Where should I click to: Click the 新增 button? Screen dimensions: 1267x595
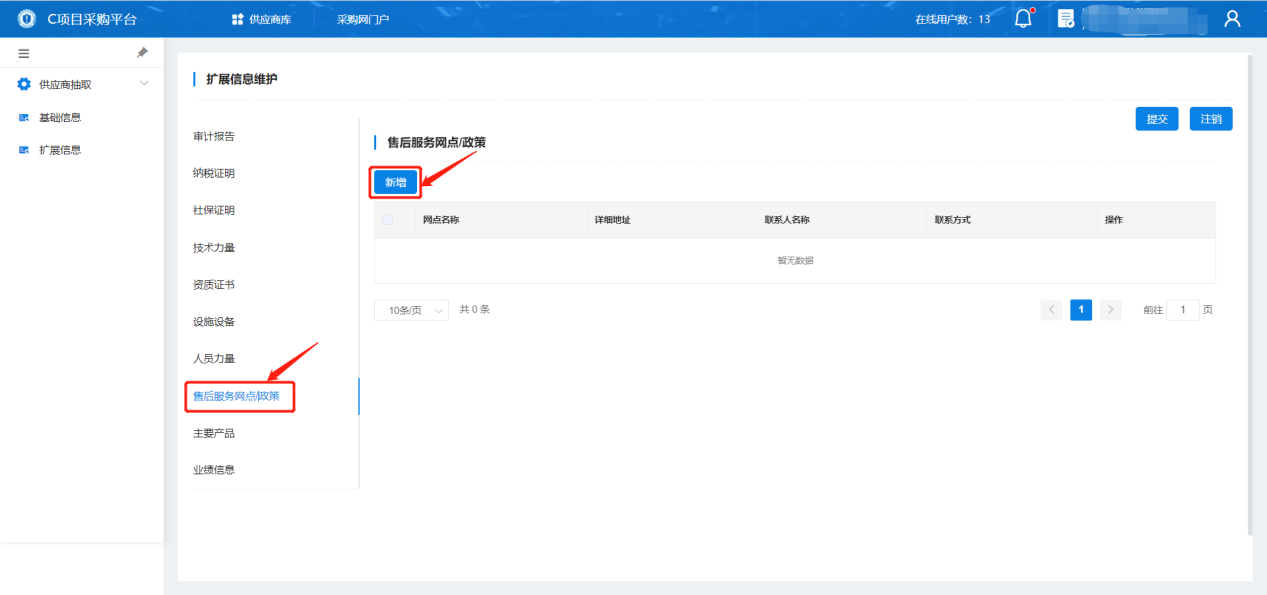coord(395,182)
